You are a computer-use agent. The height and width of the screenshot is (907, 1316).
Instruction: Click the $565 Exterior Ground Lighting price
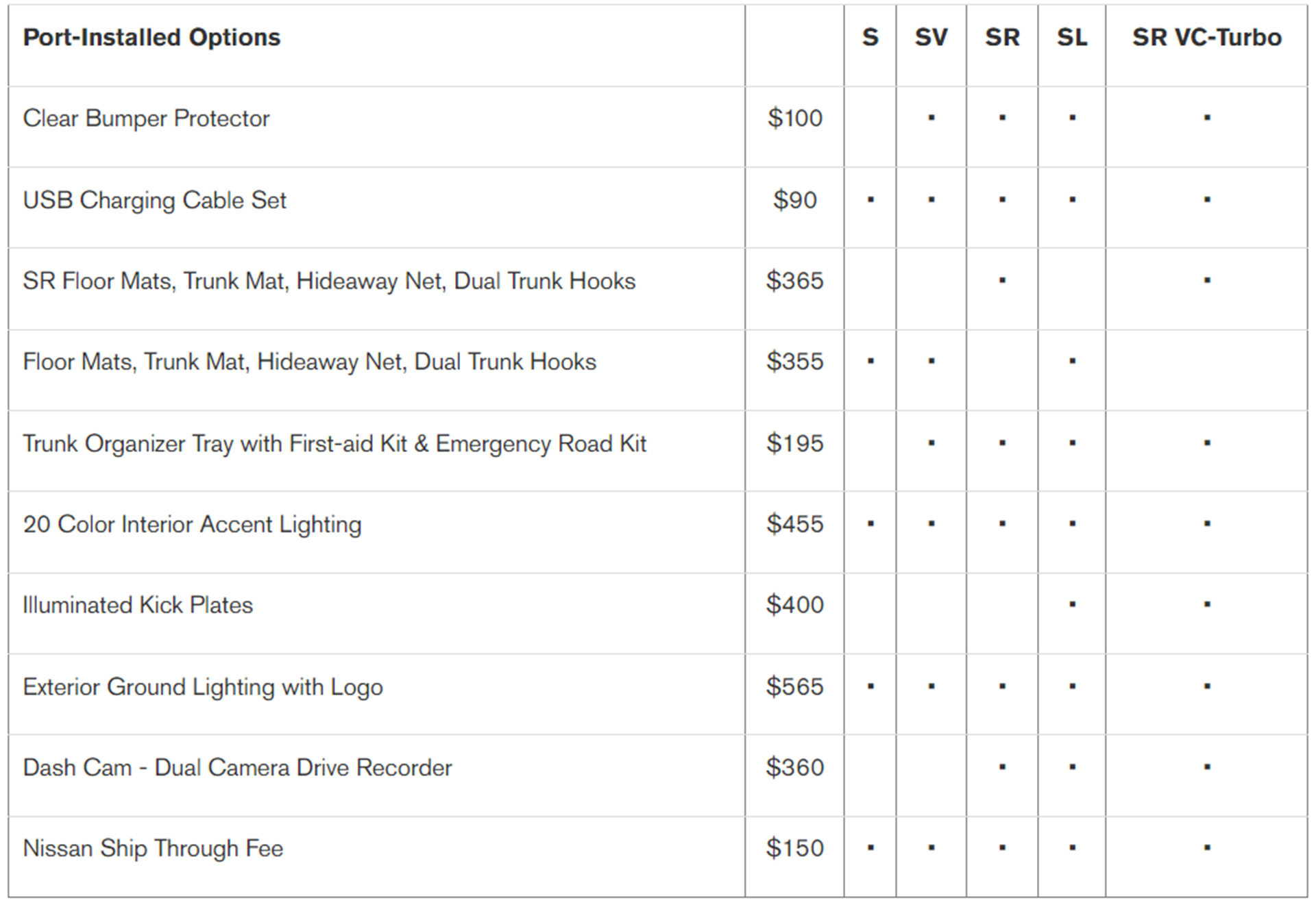coord(794,686)
